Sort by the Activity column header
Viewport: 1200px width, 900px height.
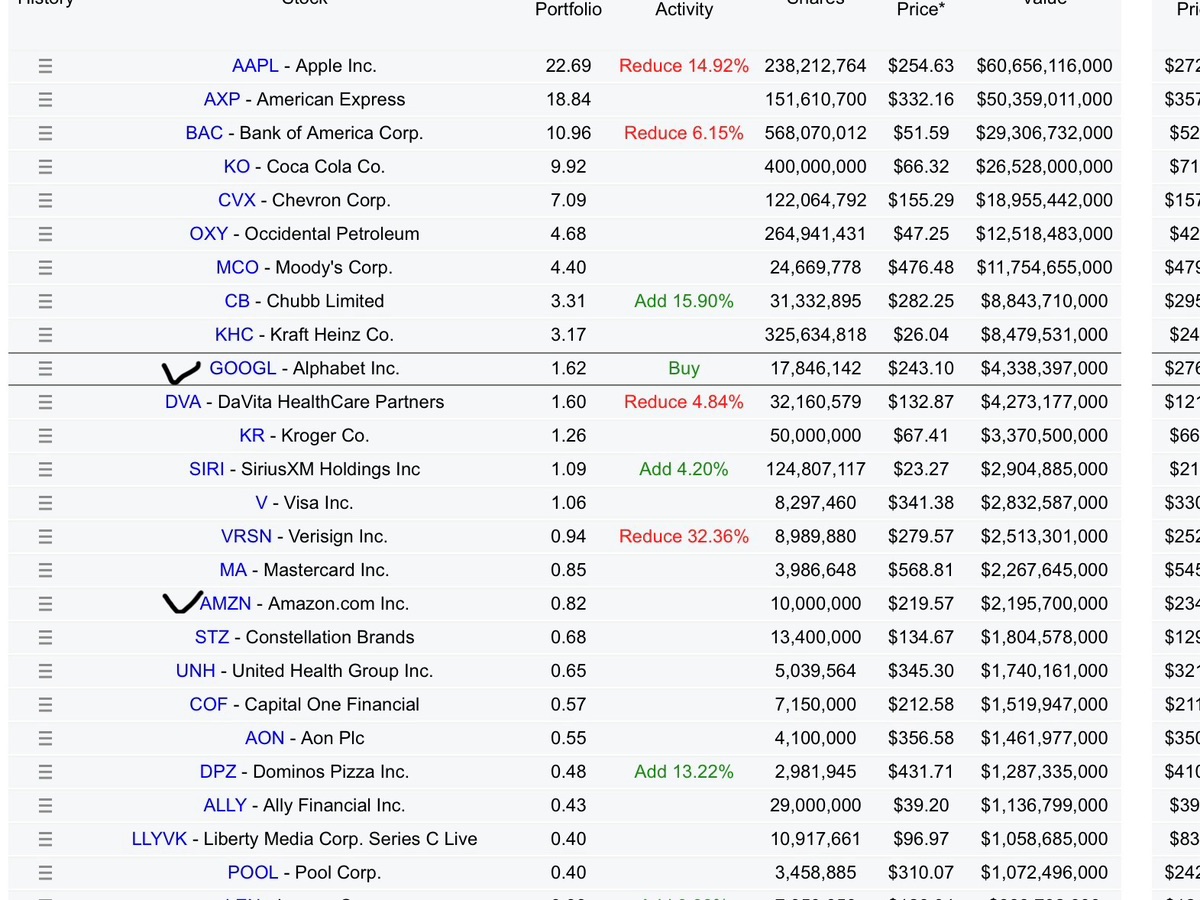point(684,9)
